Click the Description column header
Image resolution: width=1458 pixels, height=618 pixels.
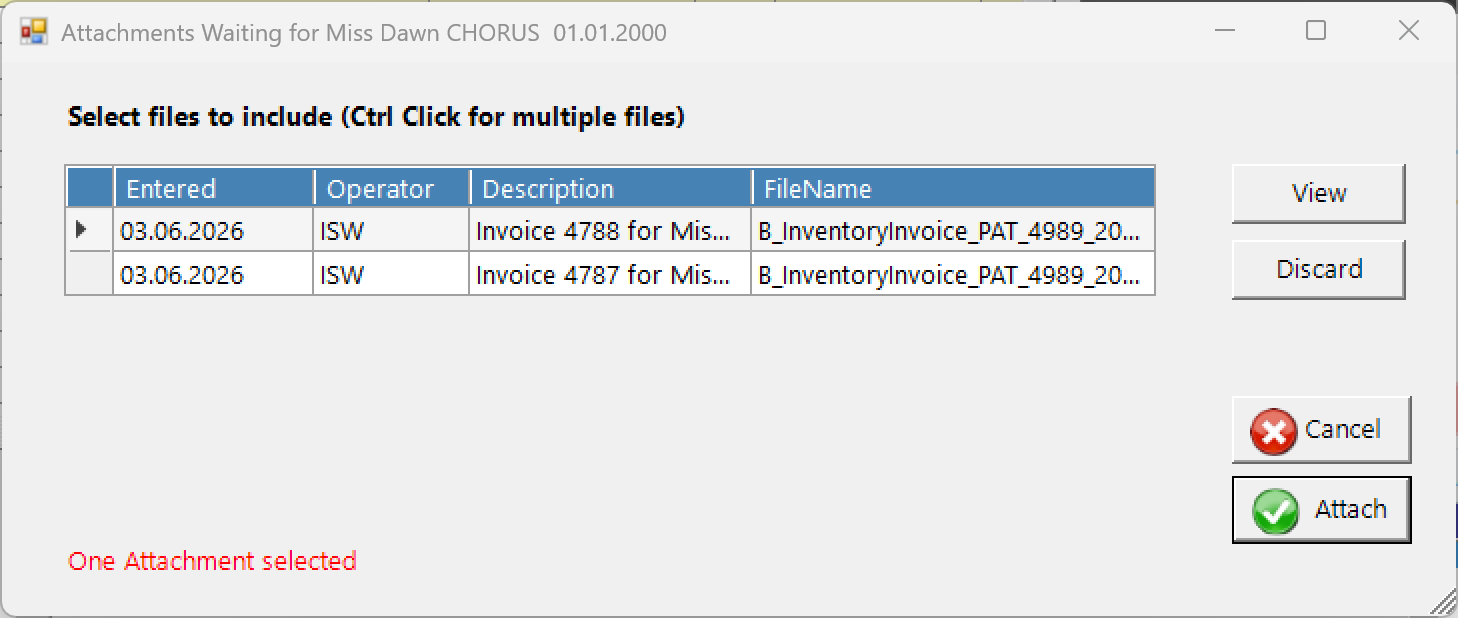point(611,188)
